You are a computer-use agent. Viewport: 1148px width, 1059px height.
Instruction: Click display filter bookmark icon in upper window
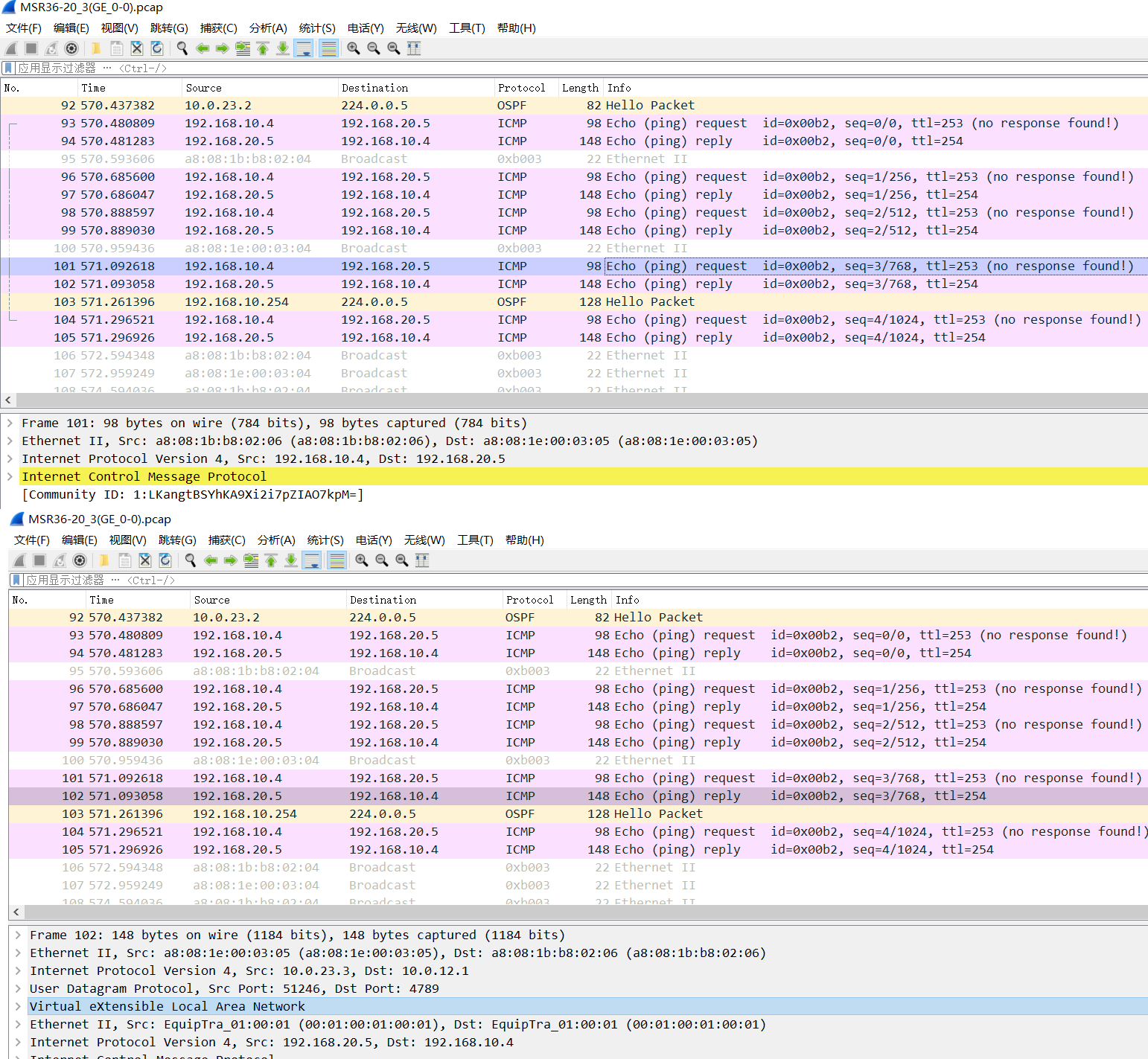pyautogui.click(x=8, y=68)
